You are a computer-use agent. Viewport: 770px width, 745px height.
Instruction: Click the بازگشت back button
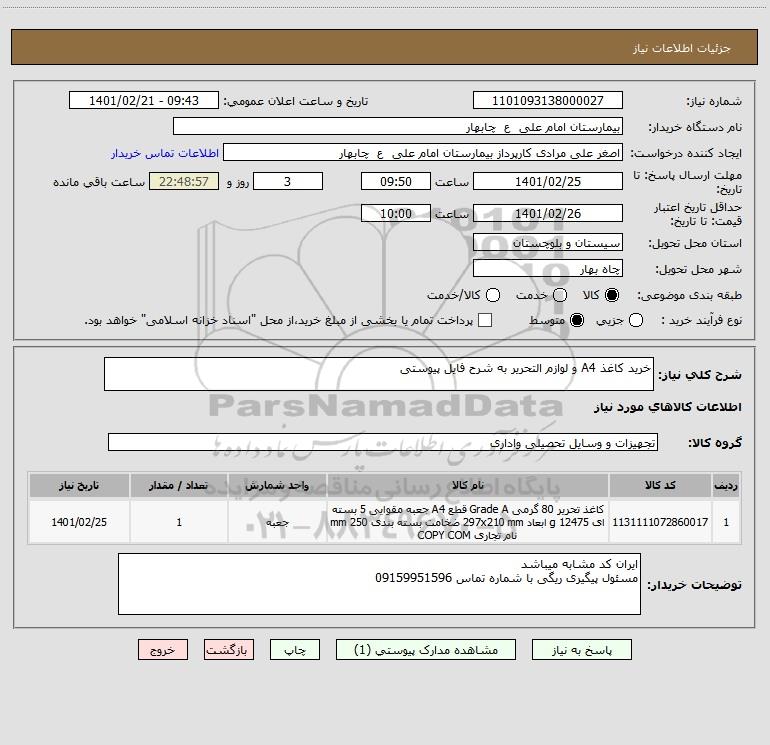(229, 650)
